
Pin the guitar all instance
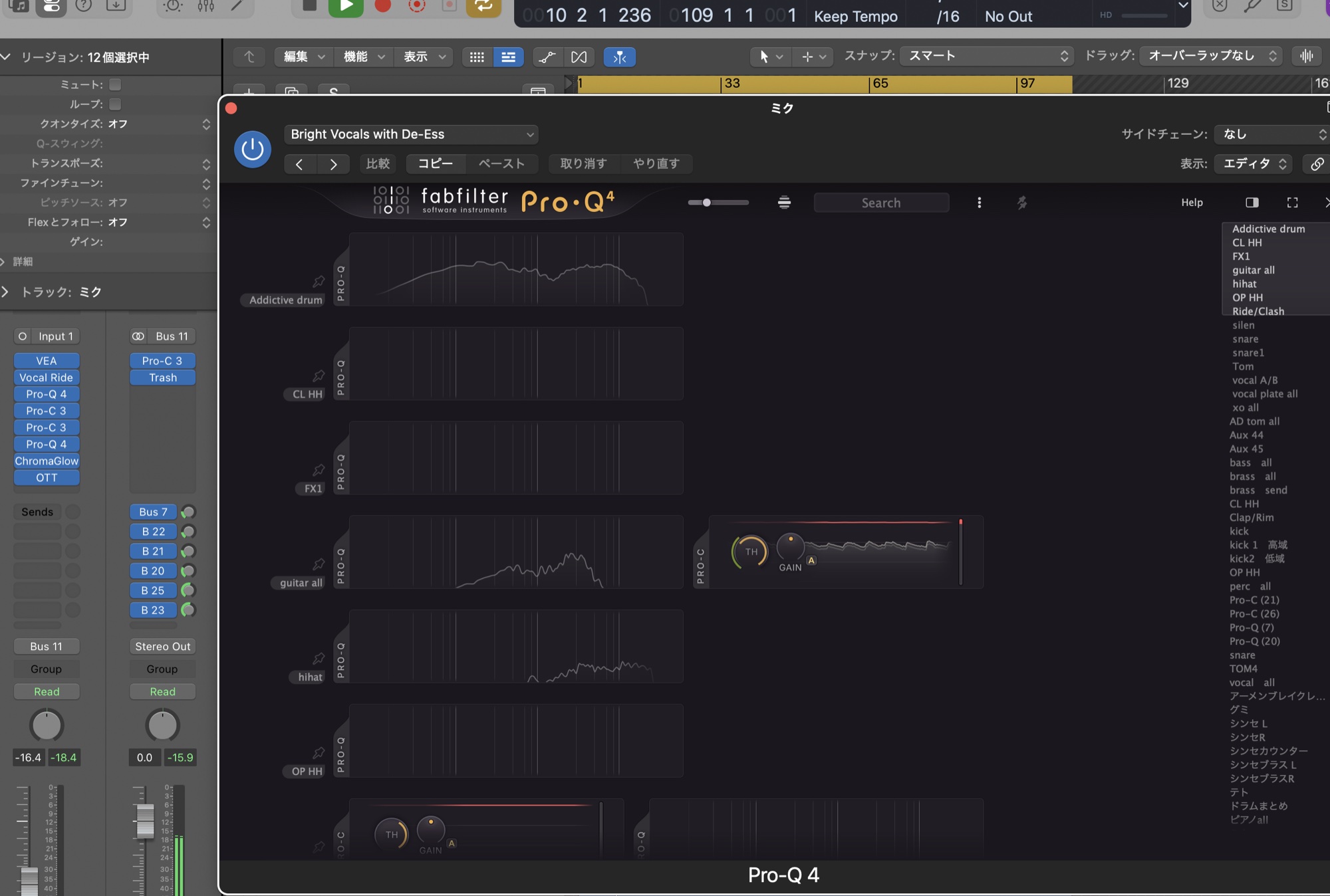pyautogui.click(x=319, y=564)
